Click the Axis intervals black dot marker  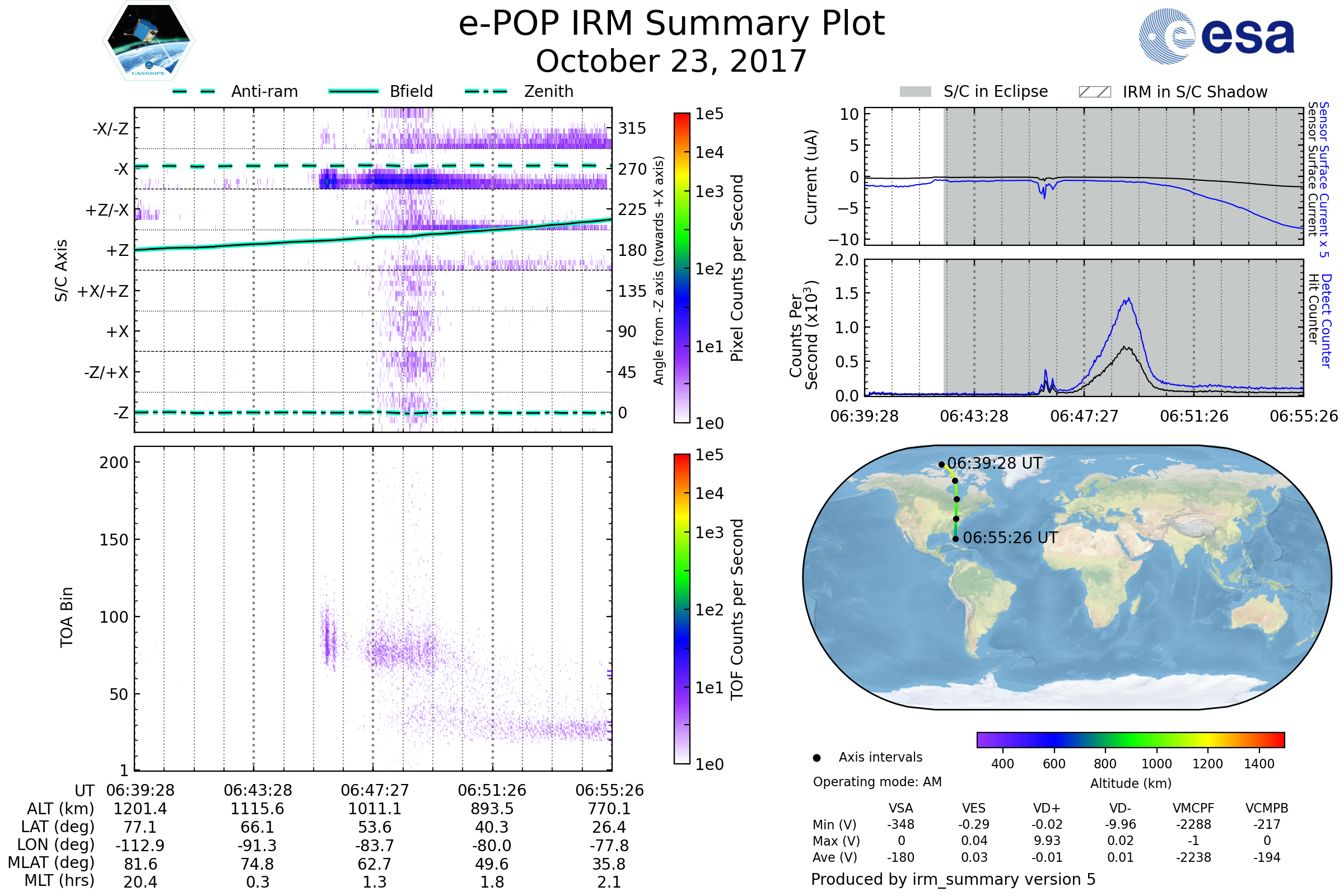point(816,758)
